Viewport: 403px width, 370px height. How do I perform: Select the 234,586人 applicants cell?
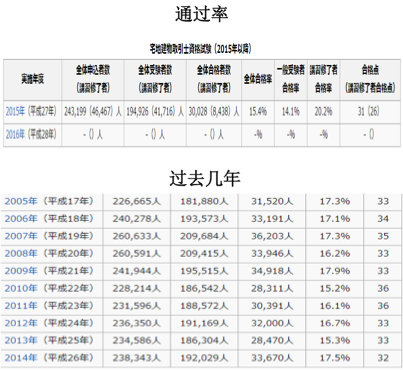pyautogui.click(x=137, y=340)
